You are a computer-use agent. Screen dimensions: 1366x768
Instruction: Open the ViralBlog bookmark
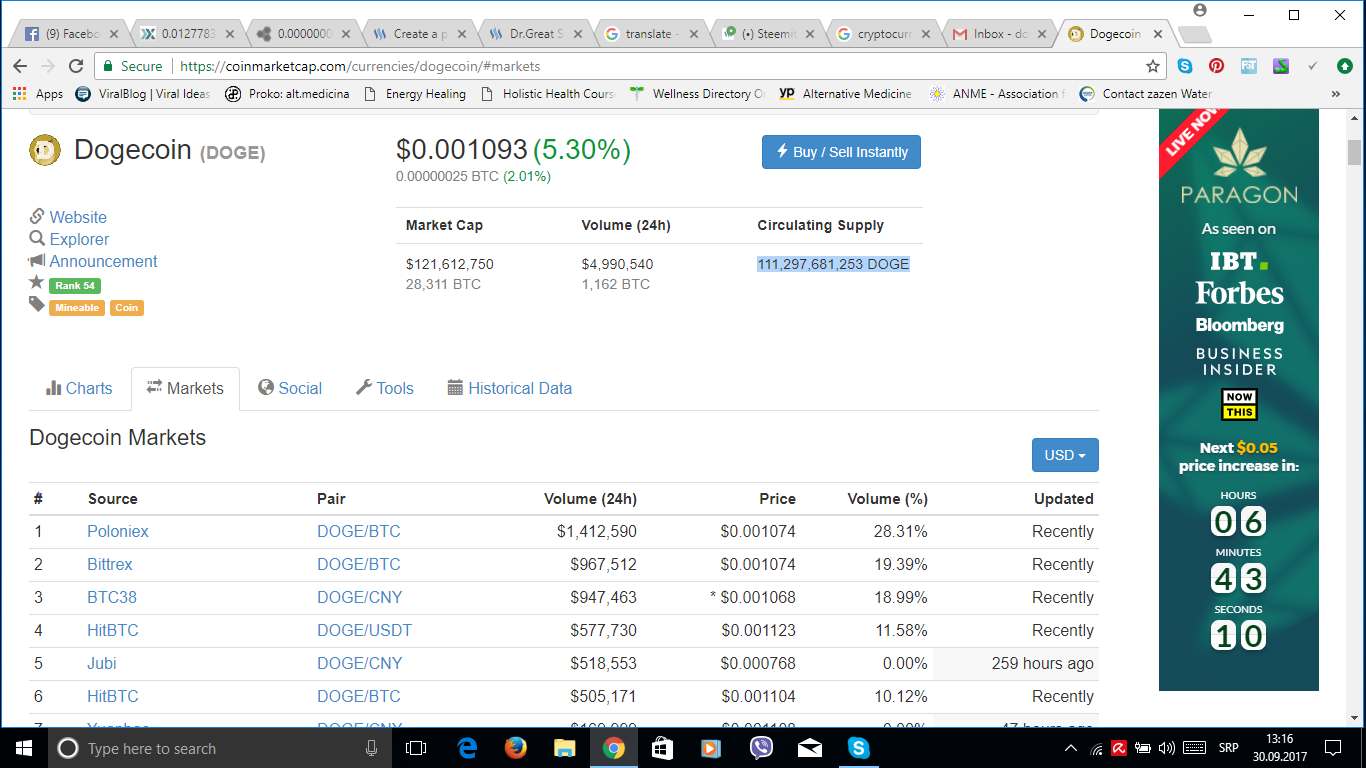[145, 94]
